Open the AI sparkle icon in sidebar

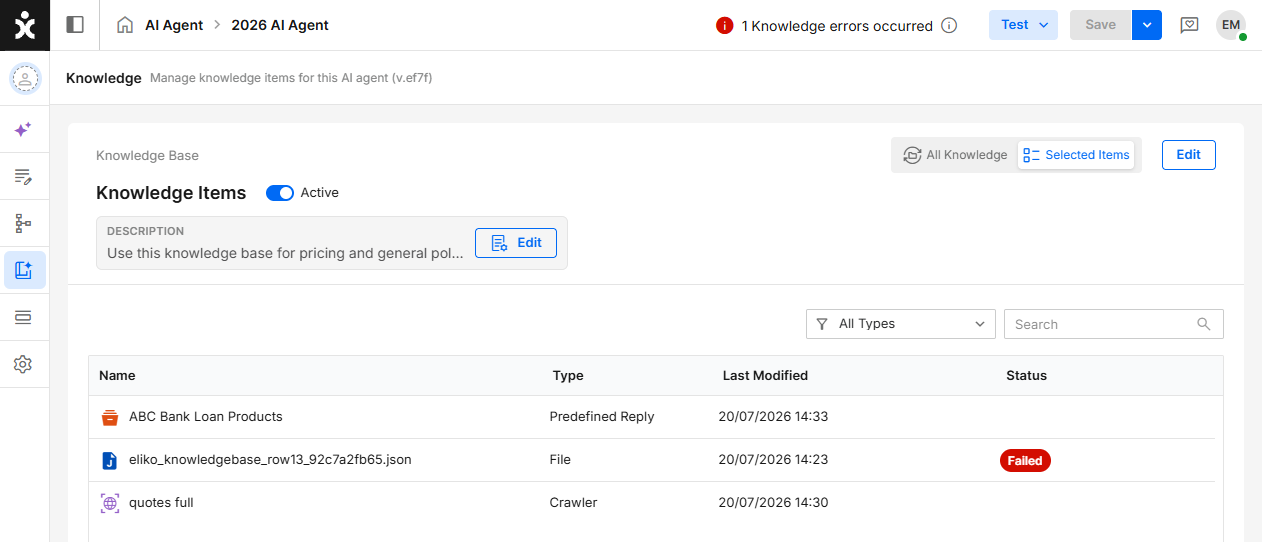23,129
